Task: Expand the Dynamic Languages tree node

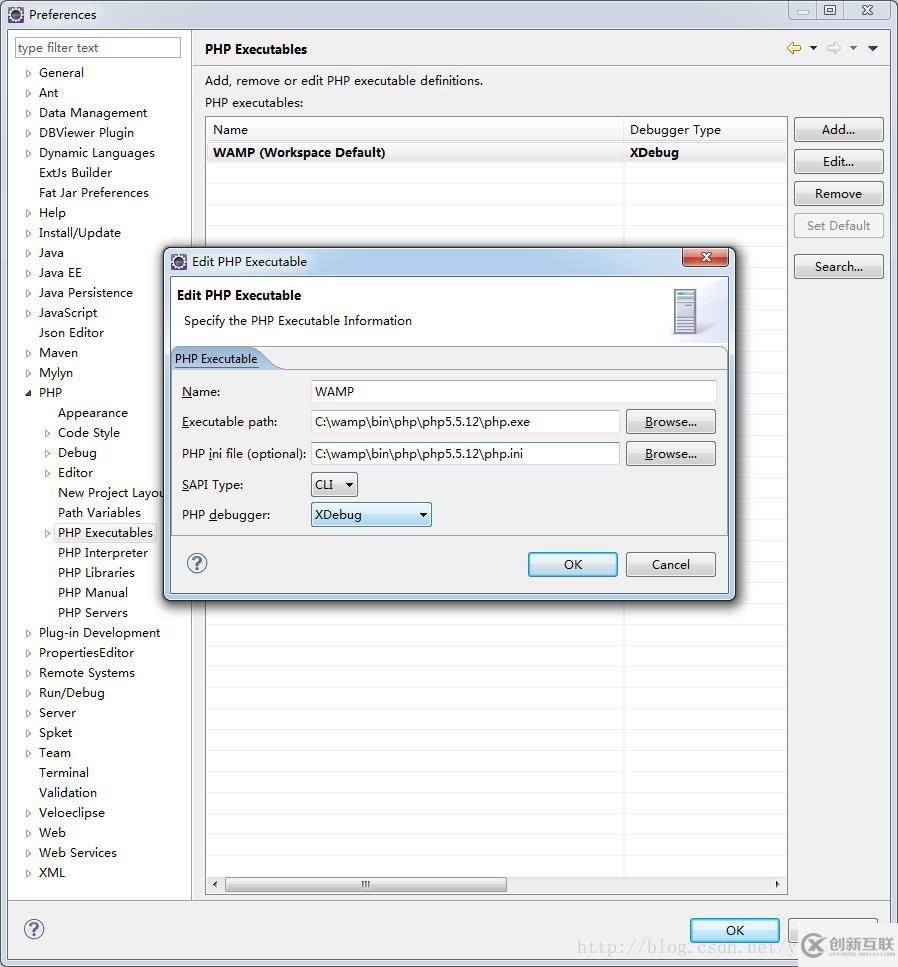Action: coord(28,154)
